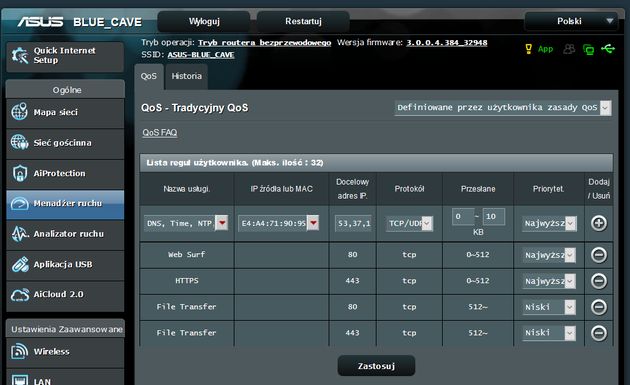Open Mapa sieci page
The width and height of the screenshot is (630, 385).
click(x=65, y=113)
